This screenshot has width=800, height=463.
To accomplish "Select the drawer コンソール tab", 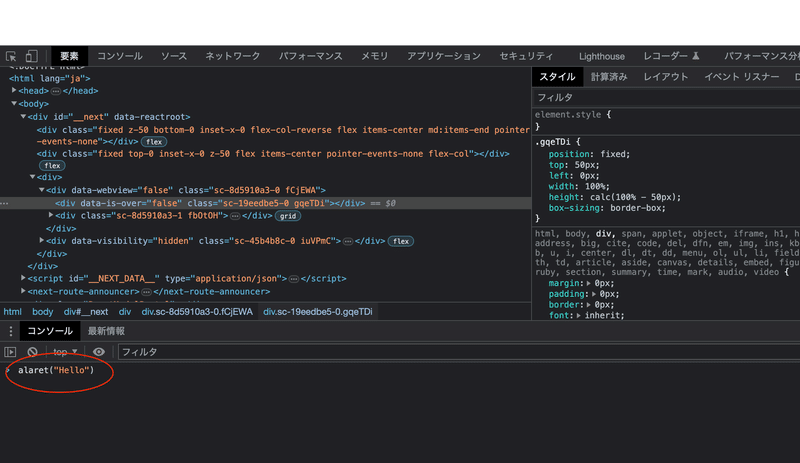I will click(50, 331).
